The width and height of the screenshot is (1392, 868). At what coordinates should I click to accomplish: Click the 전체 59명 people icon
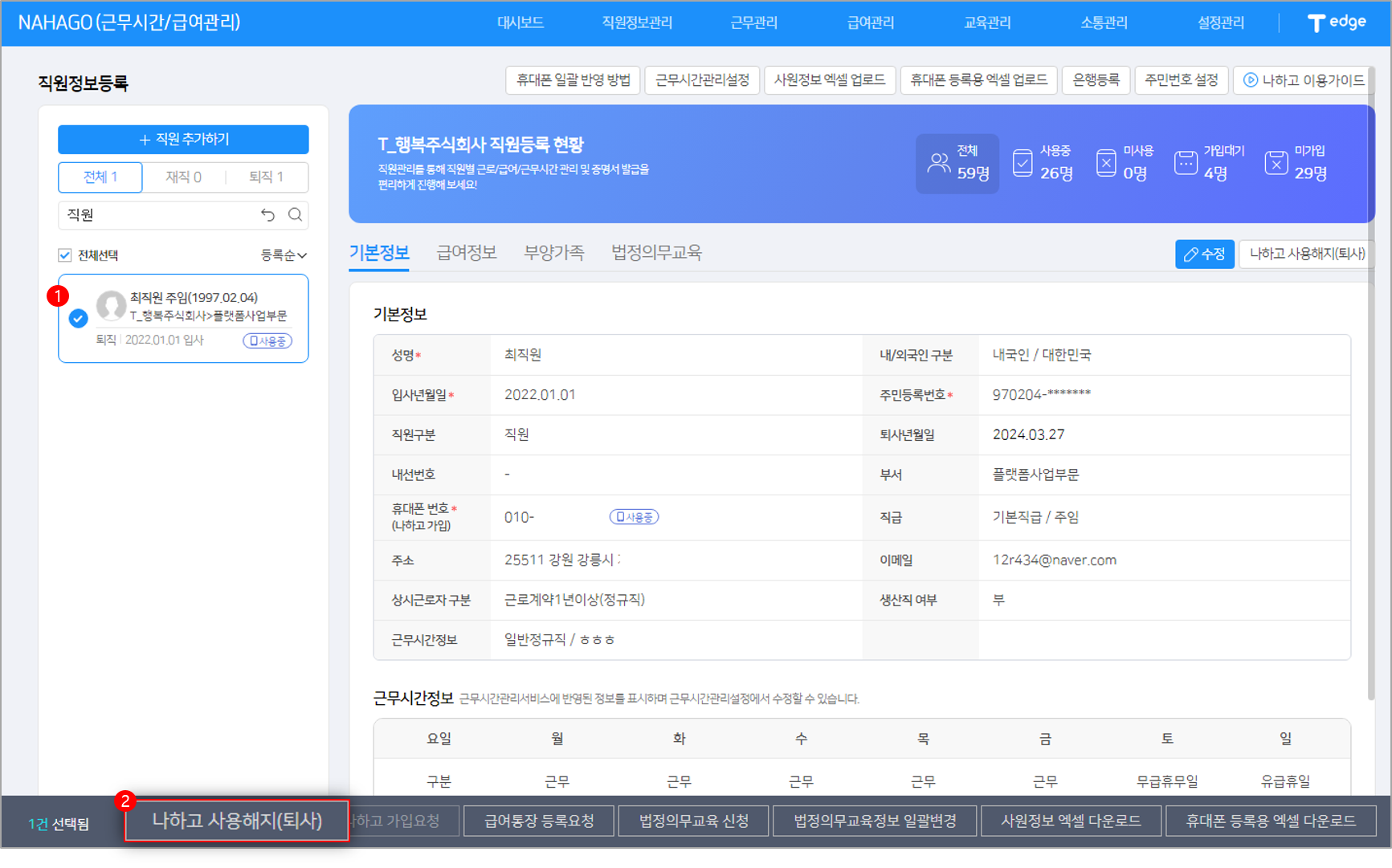tap(938, 163)
